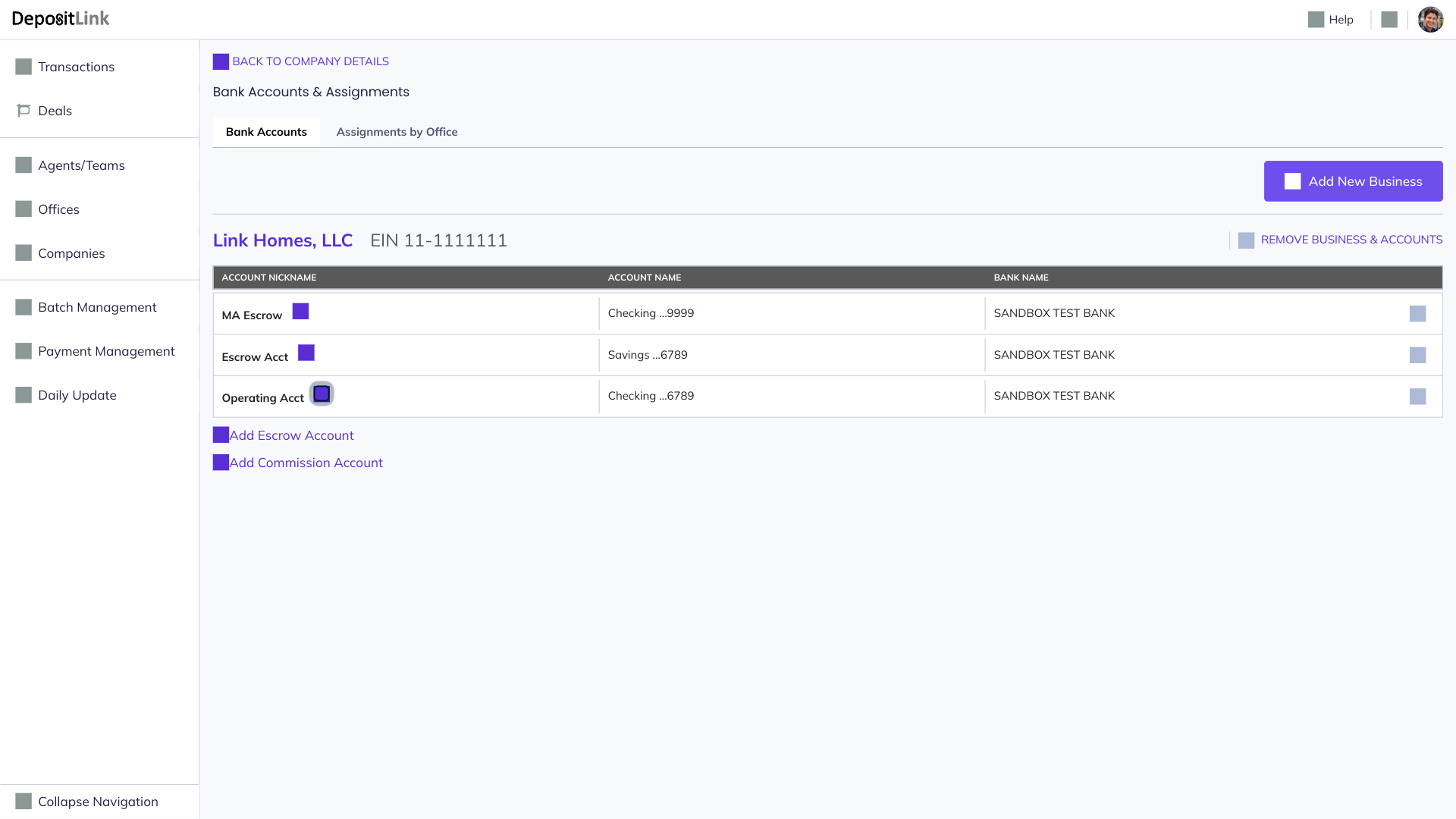
Task: Click the notification icon beside Help
Action: tap(1389, 20)
